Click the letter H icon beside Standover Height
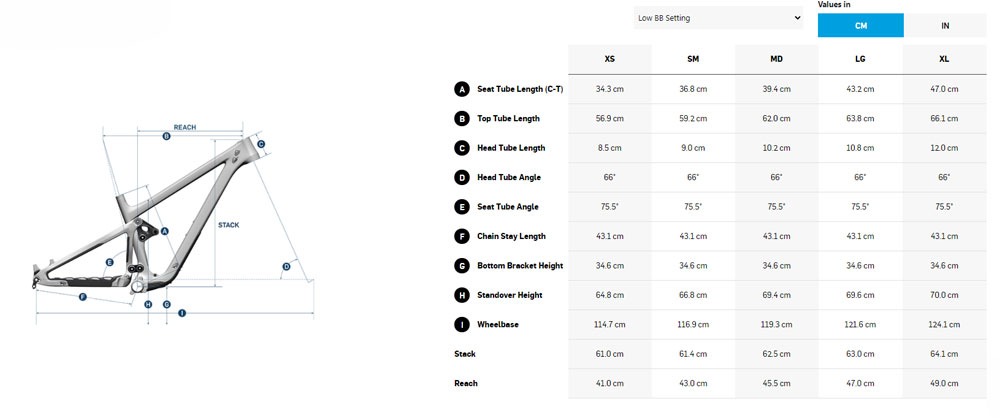Viewport: 1000px width, 417px height. coord(461,295)
